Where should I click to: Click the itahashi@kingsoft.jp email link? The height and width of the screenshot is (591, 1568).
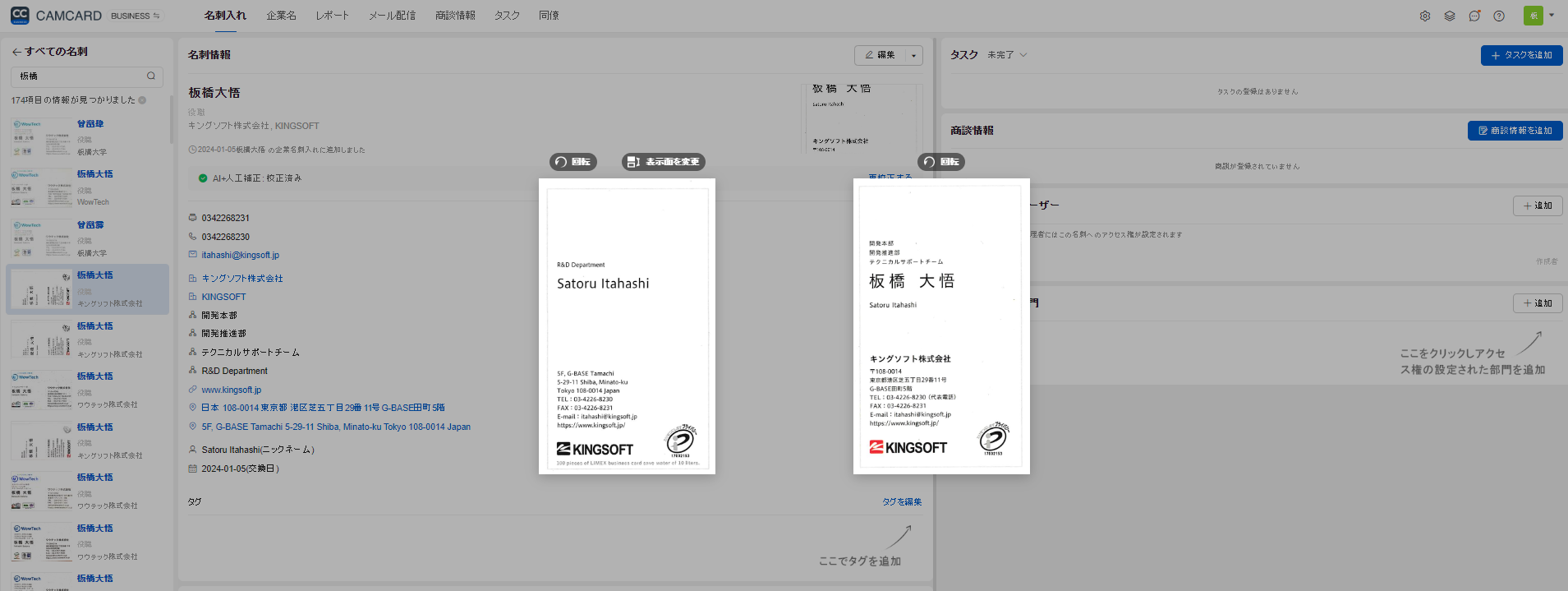[241, 255]
